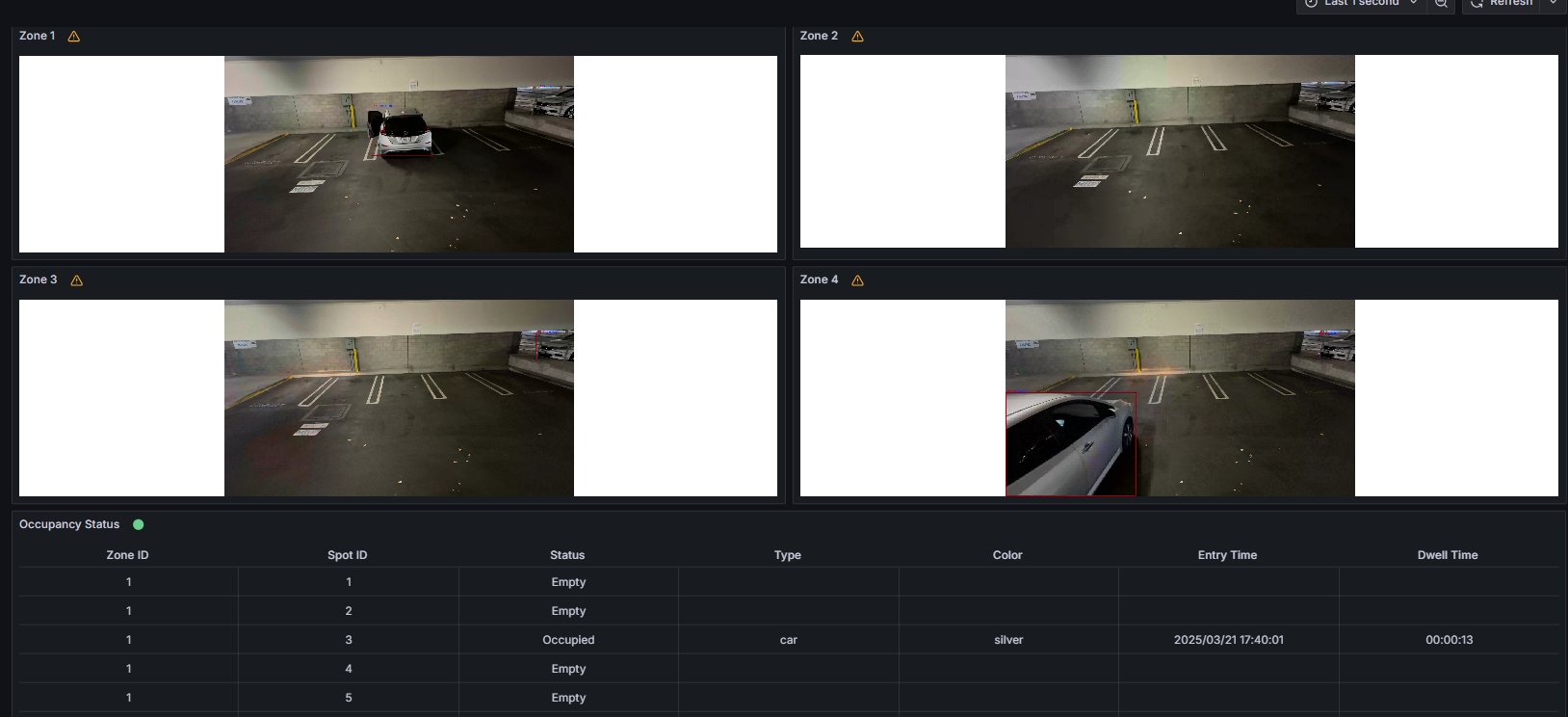This screenshot has width=1568, height=717.
Task: Click the entry time 2025/03/21 17:40:01 cell
Action: (x=1228, y=640)
